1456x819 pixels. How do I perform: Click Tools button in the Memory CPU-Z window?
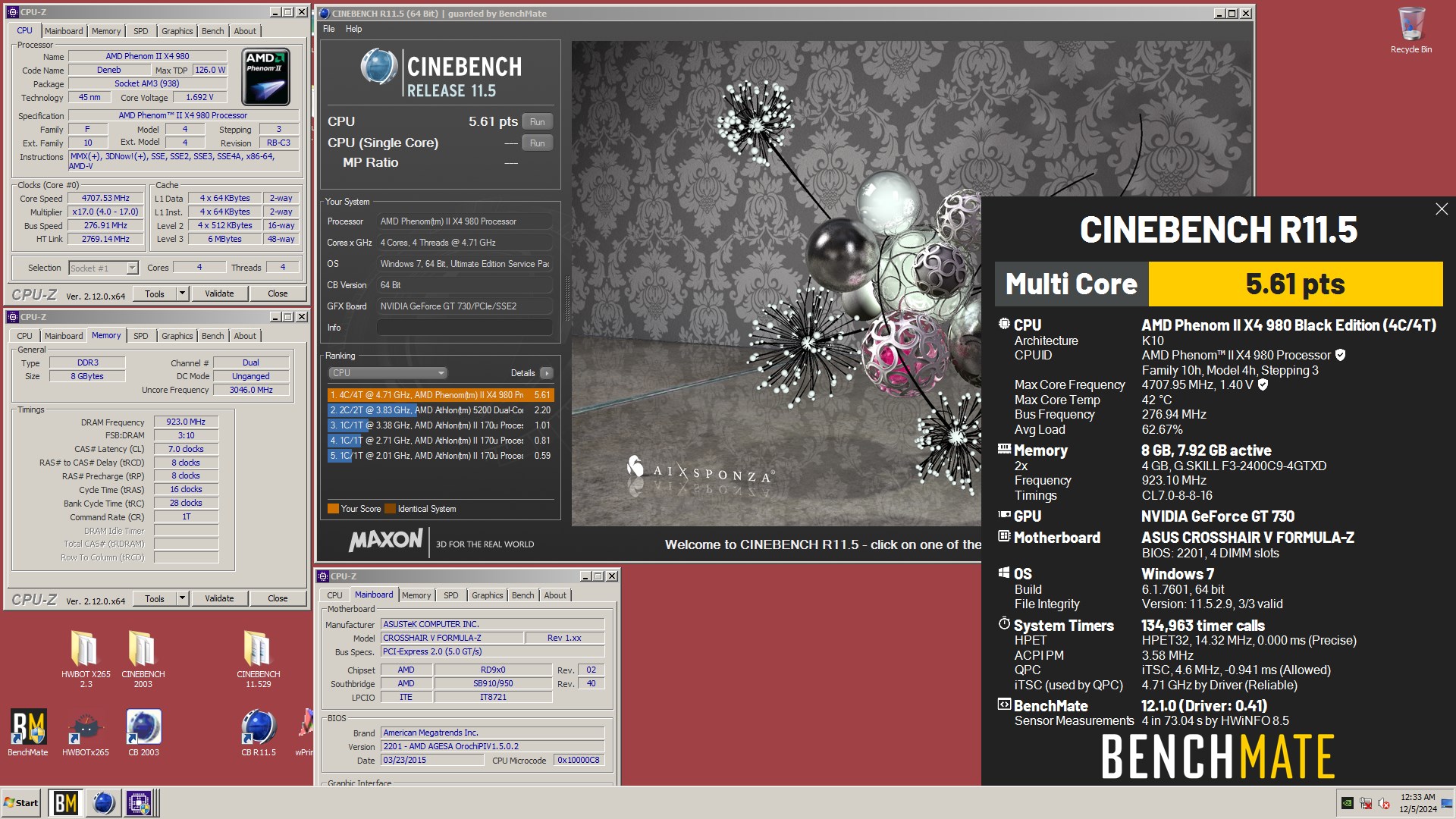click(x=155, y=598)
